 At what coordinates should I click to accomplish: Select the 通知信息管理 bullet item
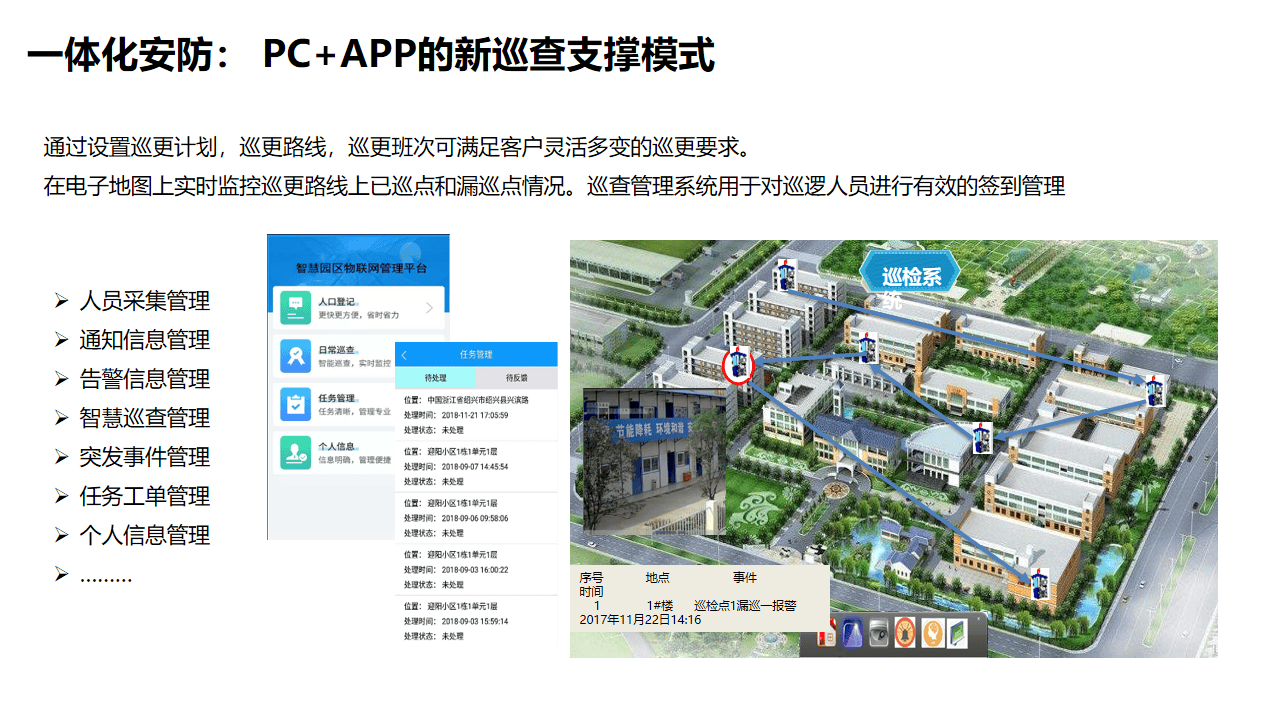145,340
